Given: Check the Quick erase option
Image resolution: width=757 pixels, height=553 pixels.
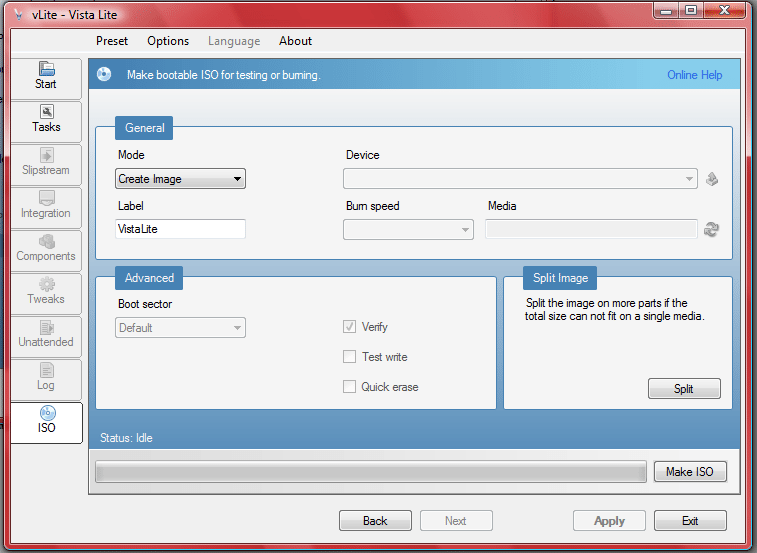Looking at the screenshot, I should click(x=349, y=387).
